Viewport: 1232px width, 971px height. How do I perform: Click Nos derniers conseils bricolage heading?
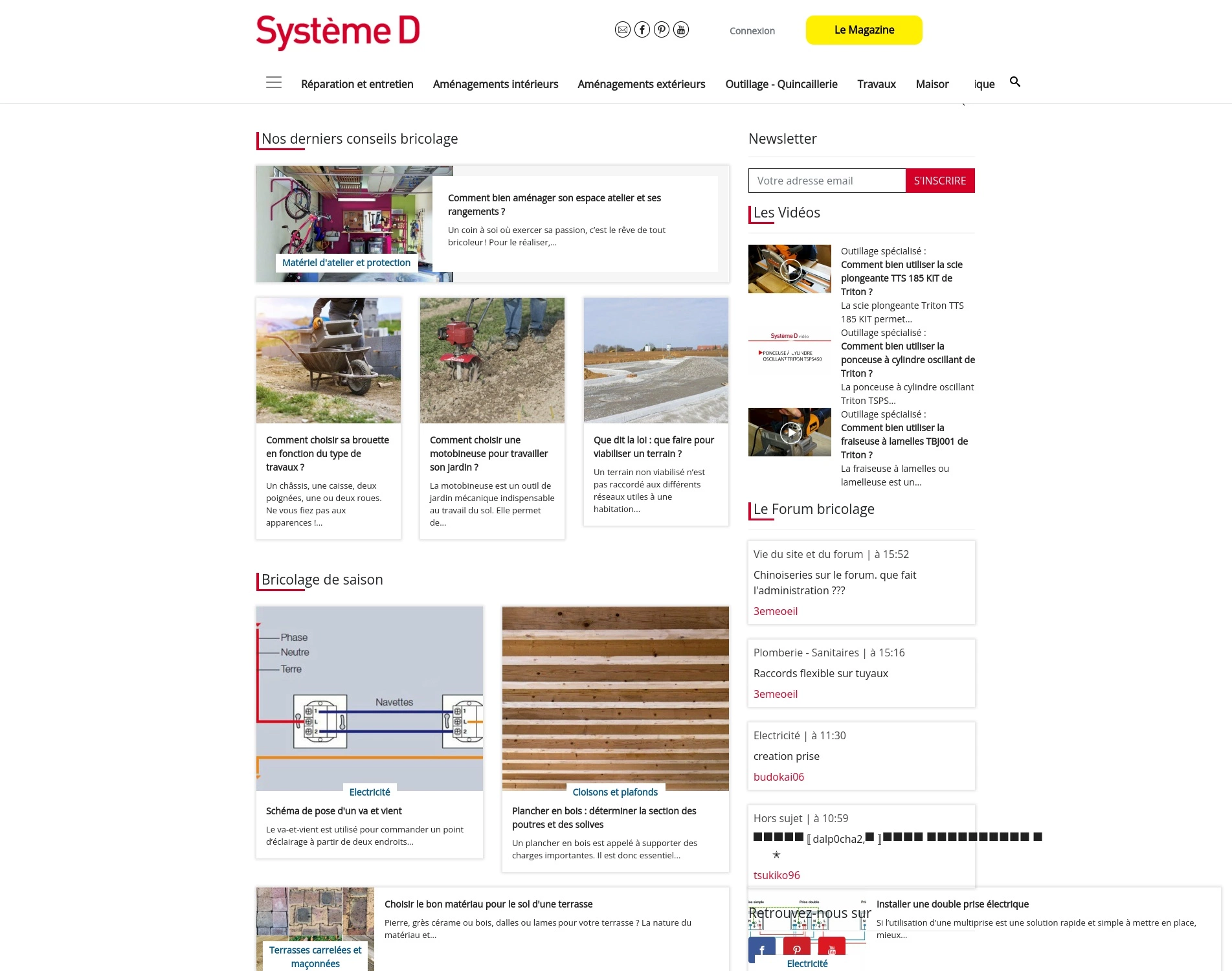click(x=359, y=139)
